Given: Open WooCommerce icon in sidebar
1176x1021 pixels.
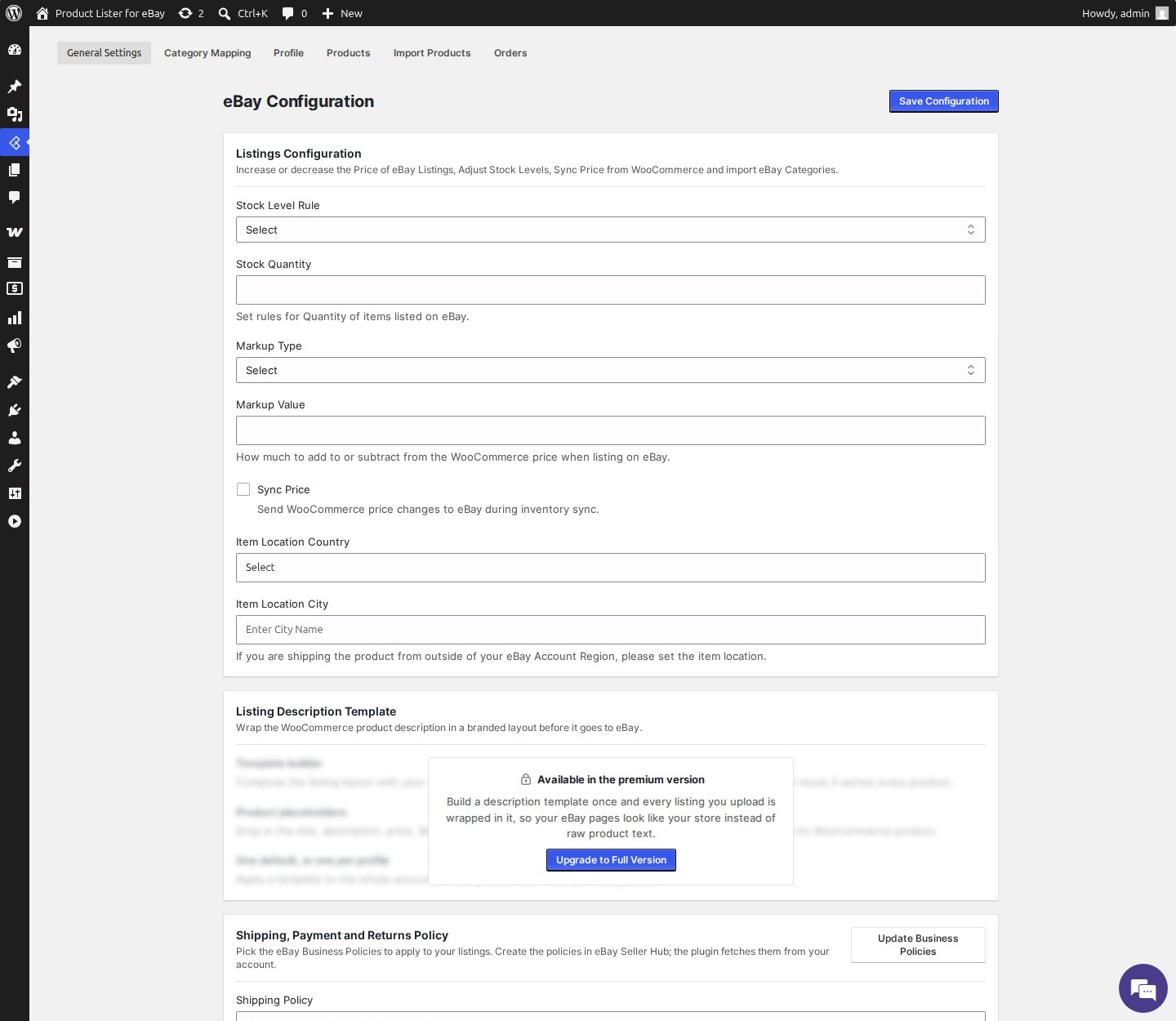Looking at the screenshot, I should (x=15, y=232).
